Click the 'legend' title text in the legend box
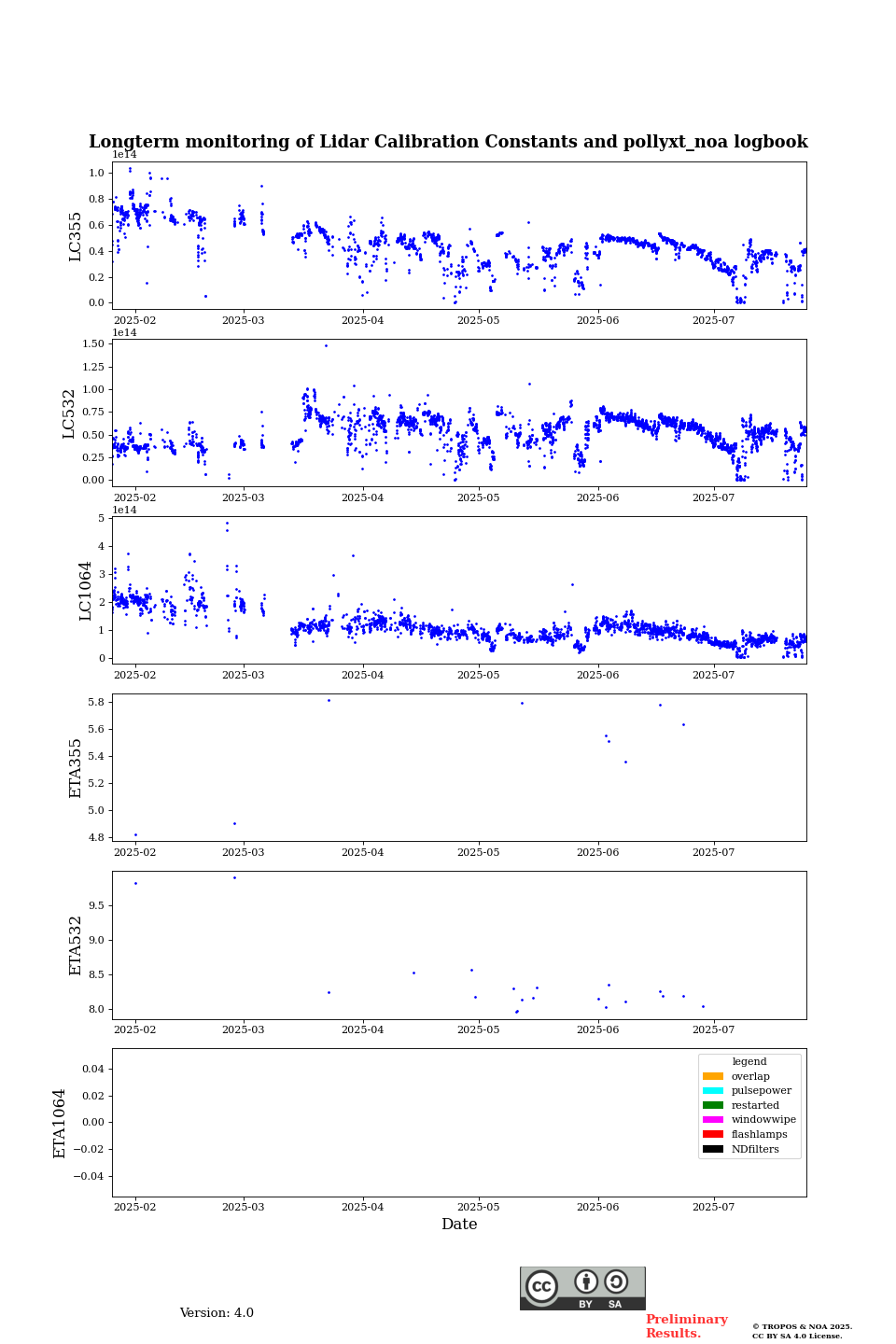 (x=749, y=1062)
